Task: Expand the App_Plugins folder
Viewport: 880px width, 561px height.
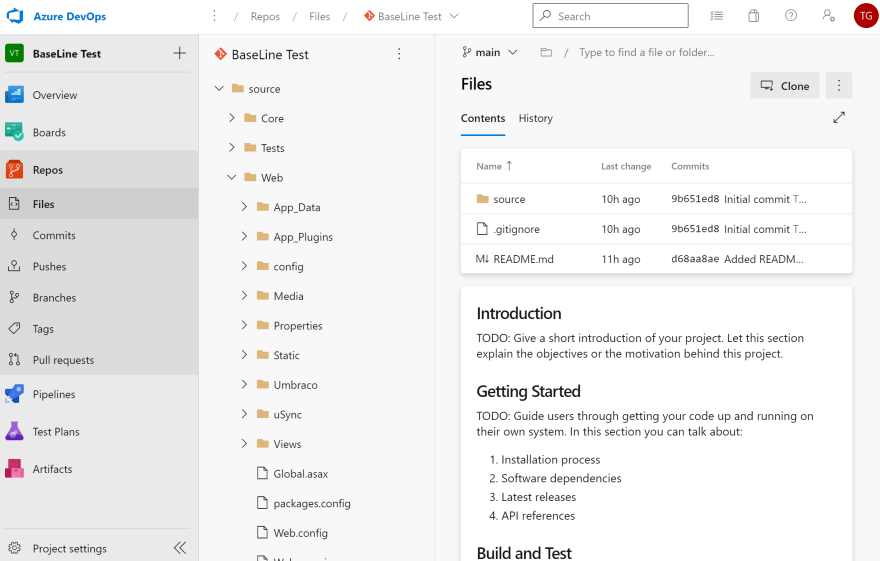Action: 244,236
